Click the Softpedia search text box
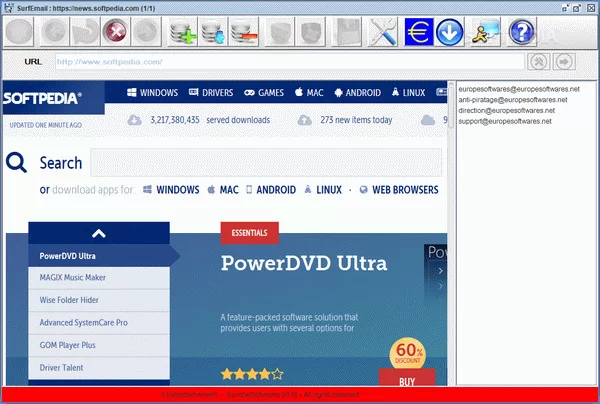This screenshot has width=600, height=404. (266, 163)
